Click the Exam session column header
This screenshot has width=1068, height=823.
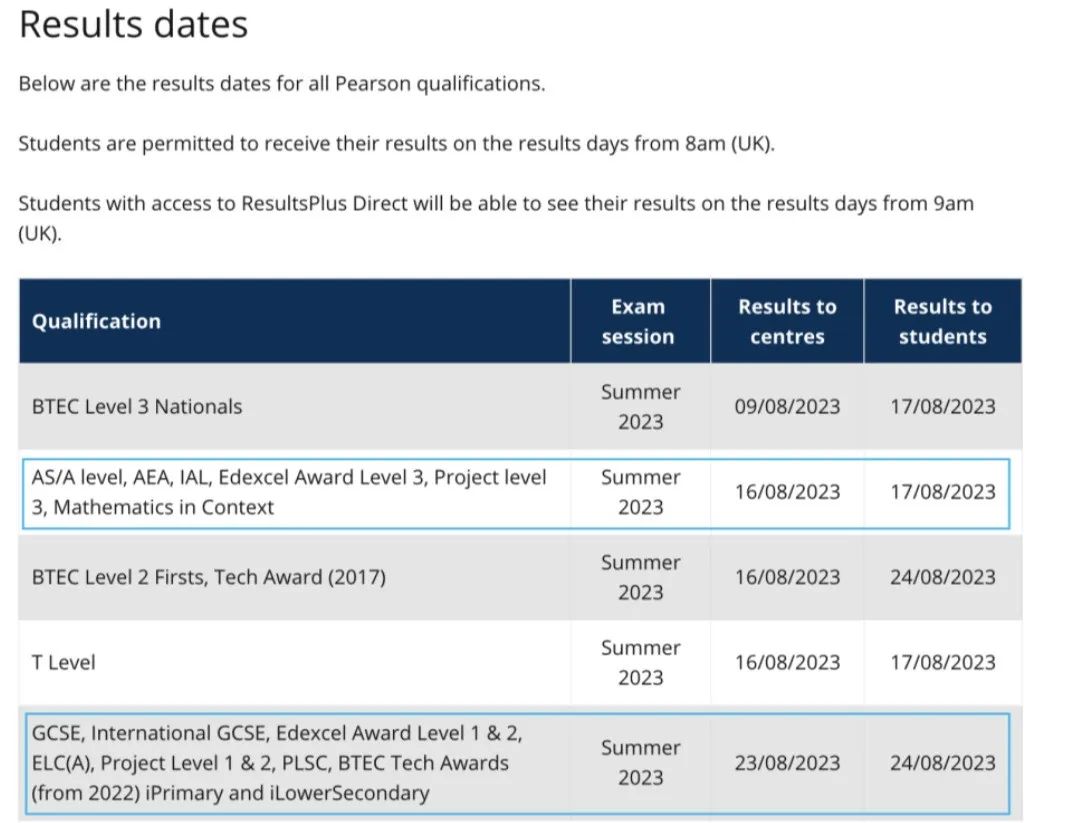pos(640,321)
